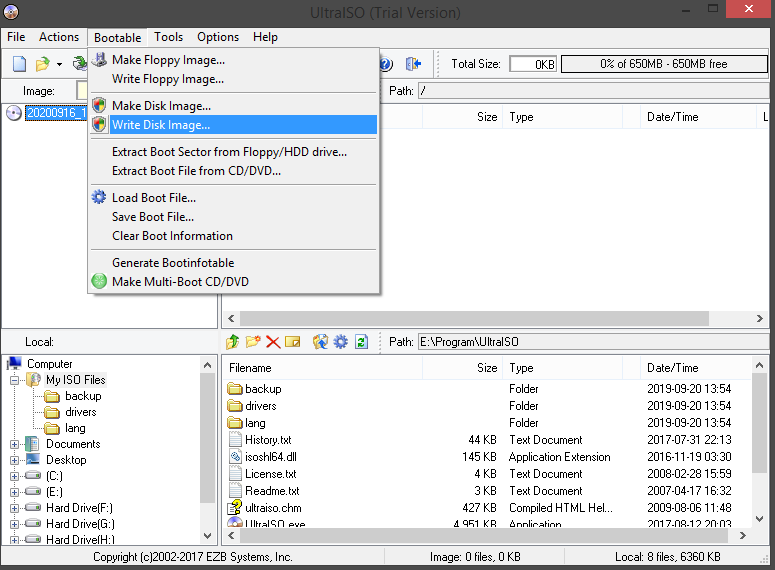
Task: Click the local Refresh icon
Action: [361, 342]
